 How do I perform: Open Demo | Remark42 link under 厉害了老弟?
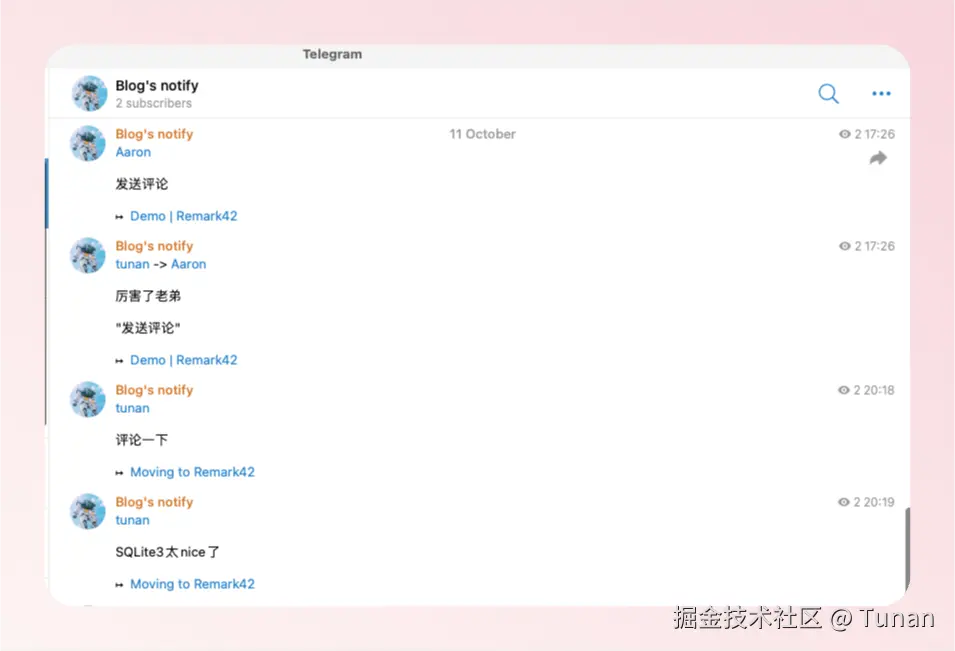(183, 360)
